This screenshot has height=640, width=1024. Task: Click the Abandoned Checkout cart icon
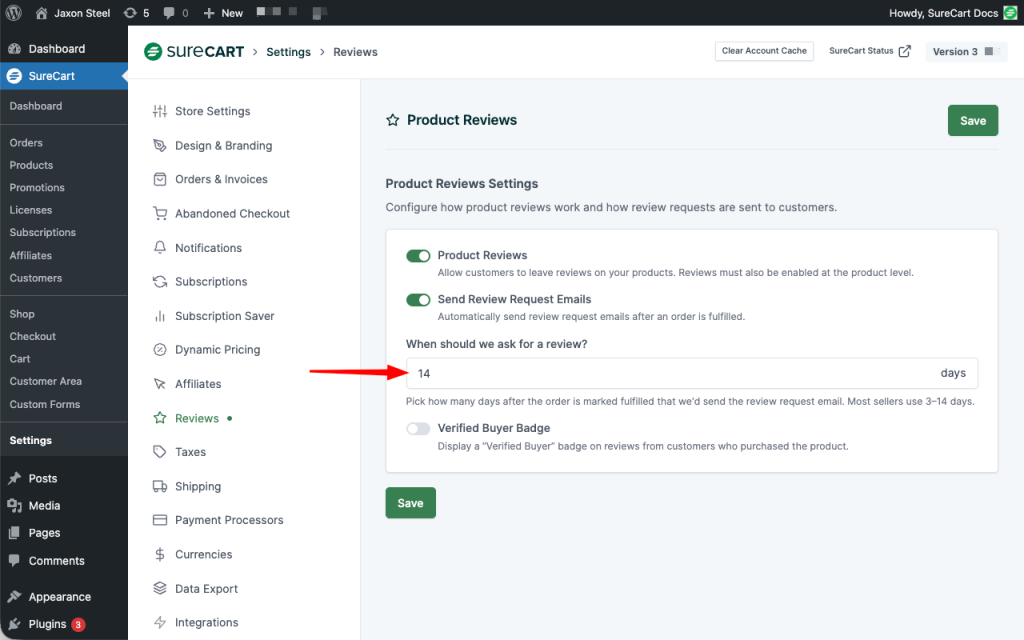[x=160, y=214]
